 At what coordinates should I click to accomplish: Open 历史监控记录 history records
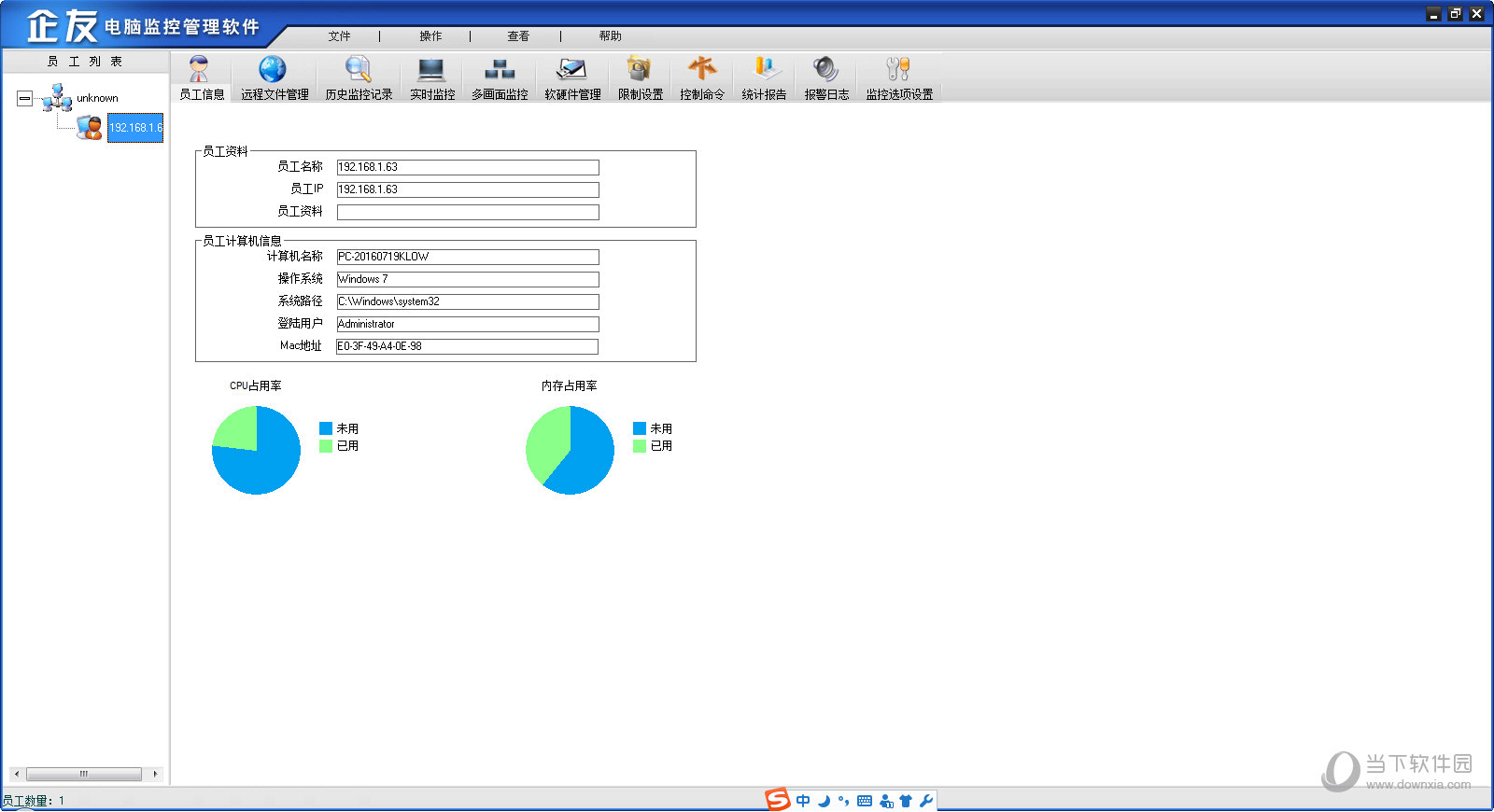point(359,78)
